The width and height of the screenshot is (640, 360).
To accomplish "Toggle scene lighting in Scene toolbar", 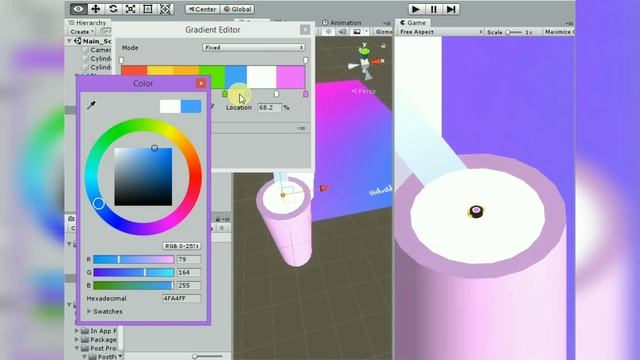I will tap(329, 32).
